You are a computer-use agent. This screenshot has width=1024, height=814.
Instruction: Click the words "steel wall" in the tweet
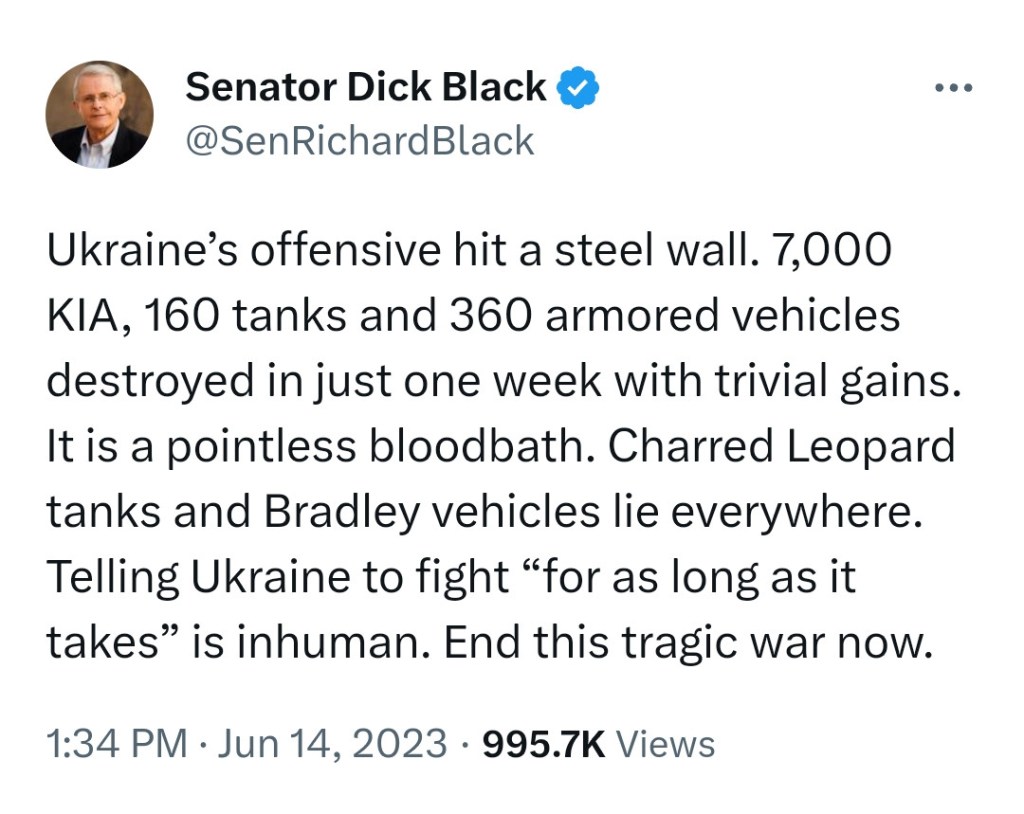click(651, 252)
